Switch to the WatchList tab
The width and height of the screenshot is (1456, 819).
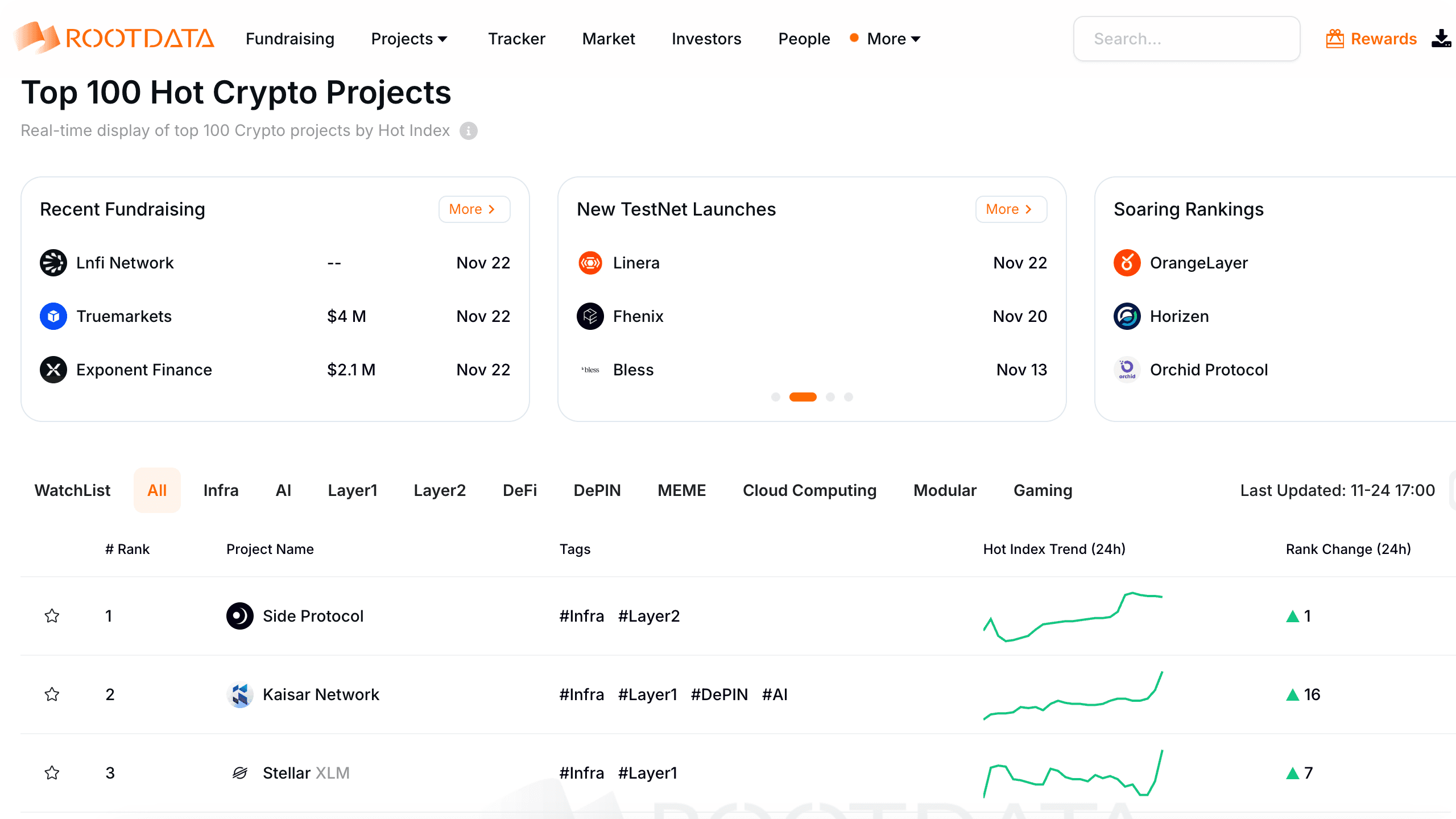coord(72,490)
